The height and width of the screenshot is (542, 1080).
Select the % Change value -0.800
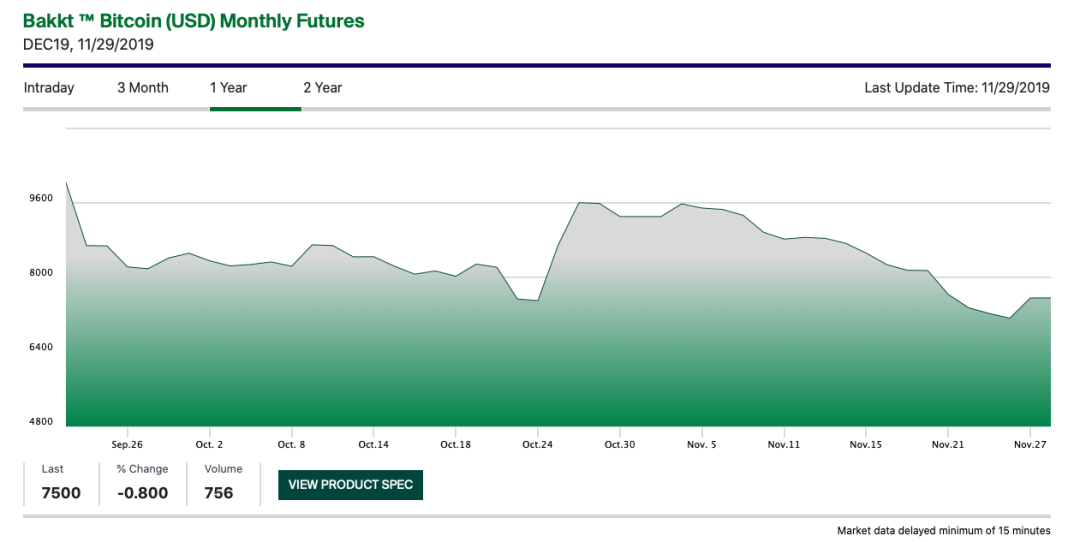[143, 493]
